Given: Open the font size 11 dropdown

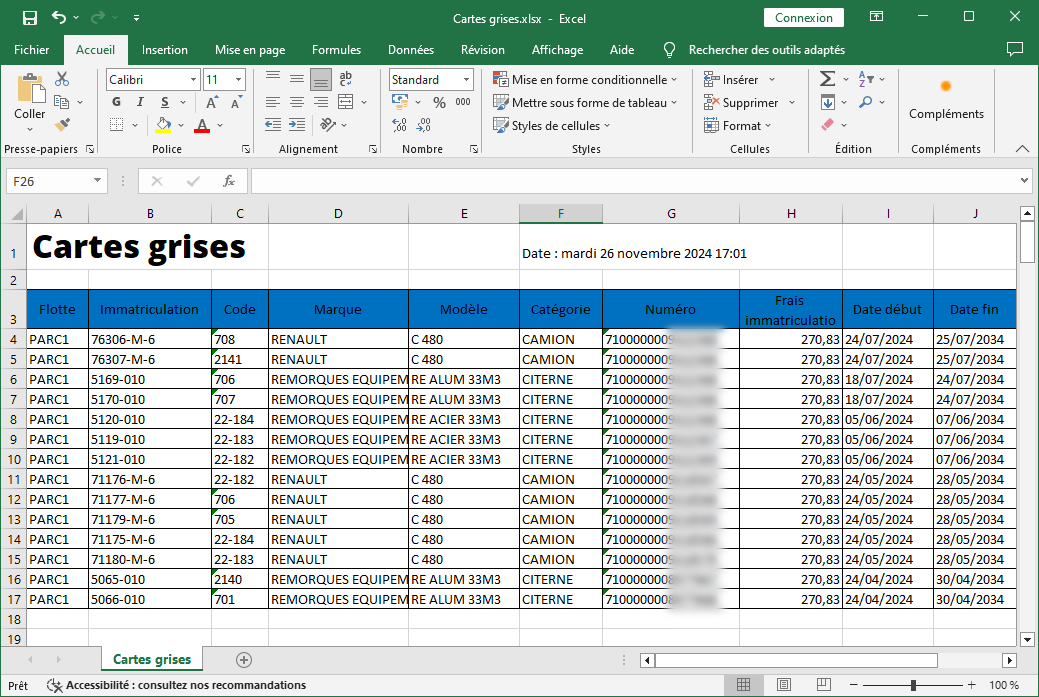Looking at the screenshot, I should click(x=239, y=80).
